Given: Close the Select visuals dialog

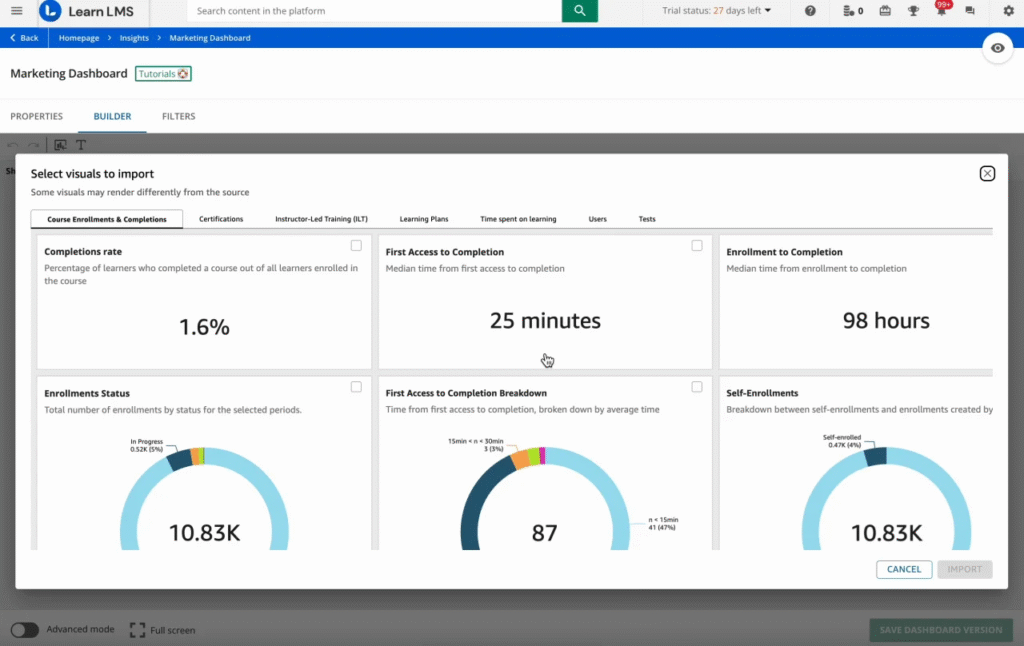Looking at the screenshot, I should (987, 173).
